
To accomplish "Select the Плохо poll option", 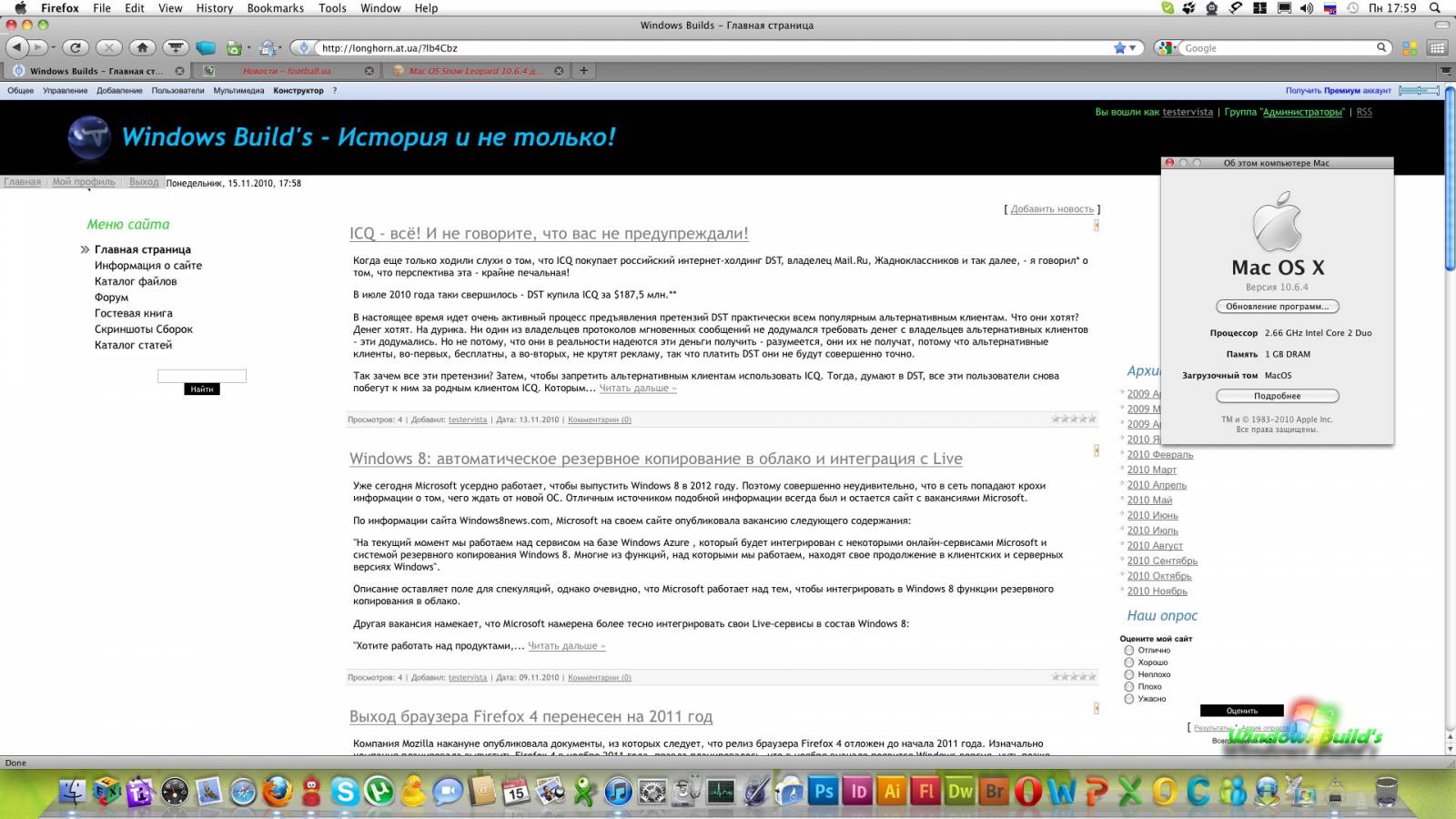I will 1129,687.
